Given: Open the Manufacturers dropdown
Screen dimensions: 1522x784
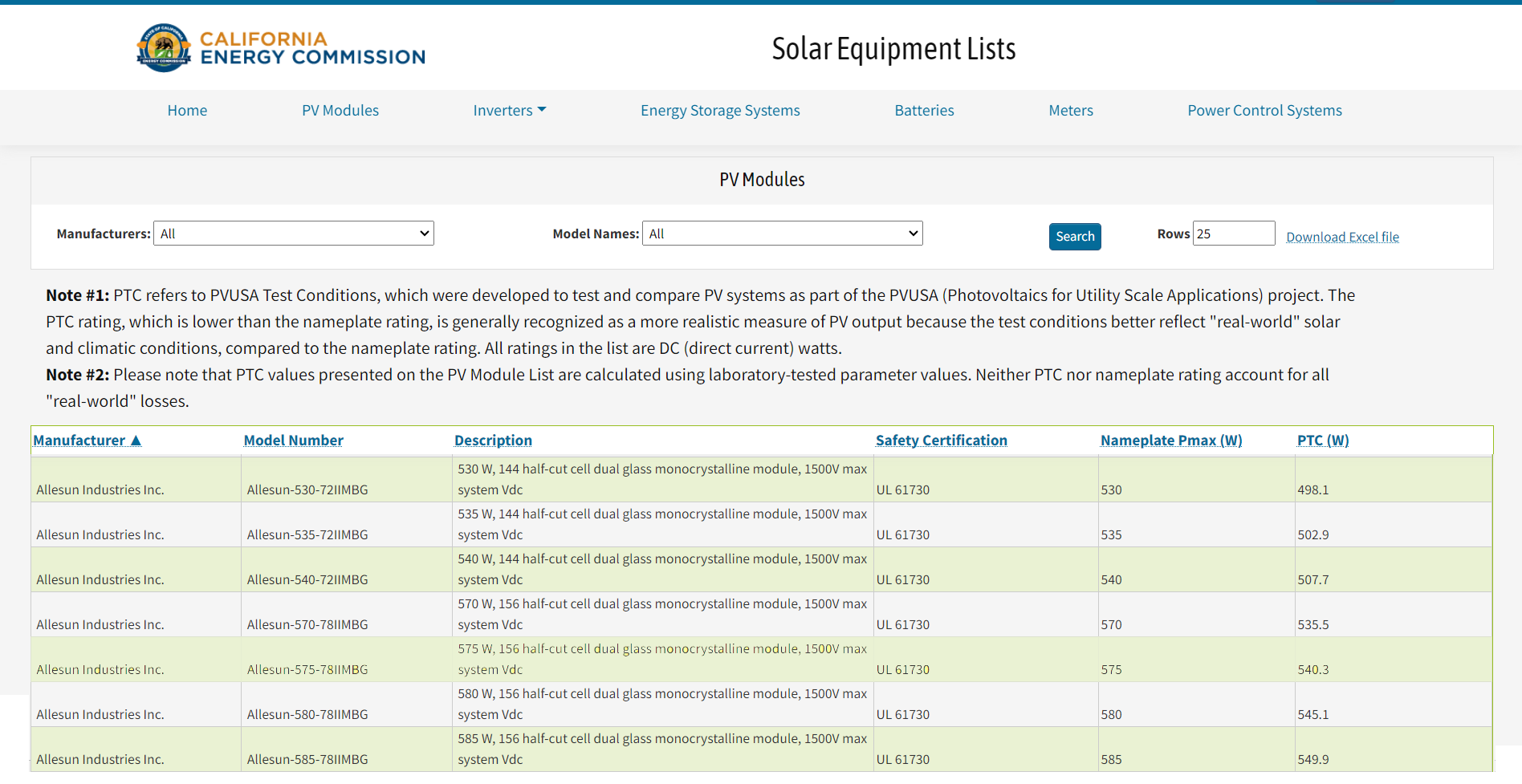Looking at the screenshot, I should [x=294, y=234].
